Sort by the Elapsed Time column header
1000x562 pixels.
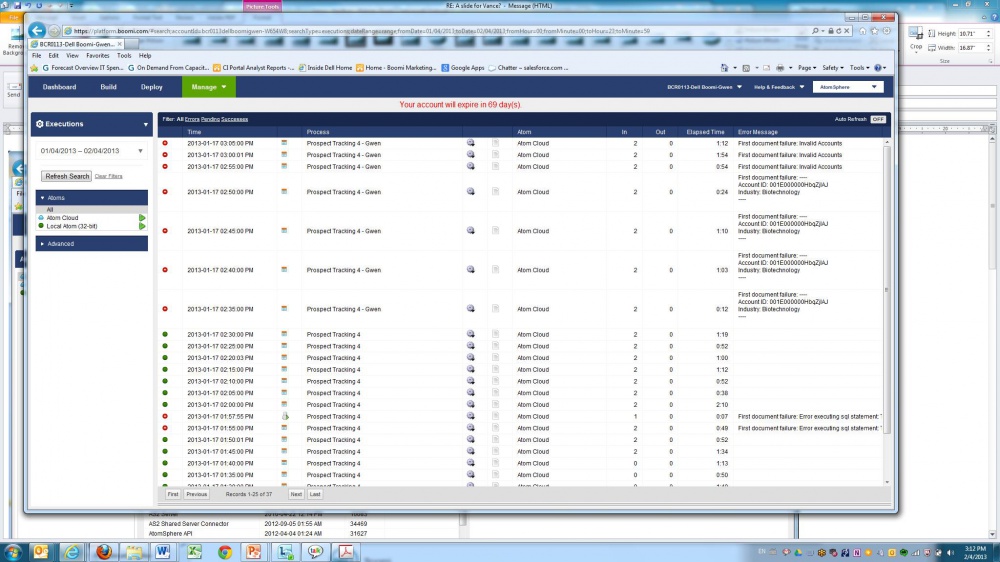coord(705,132)
